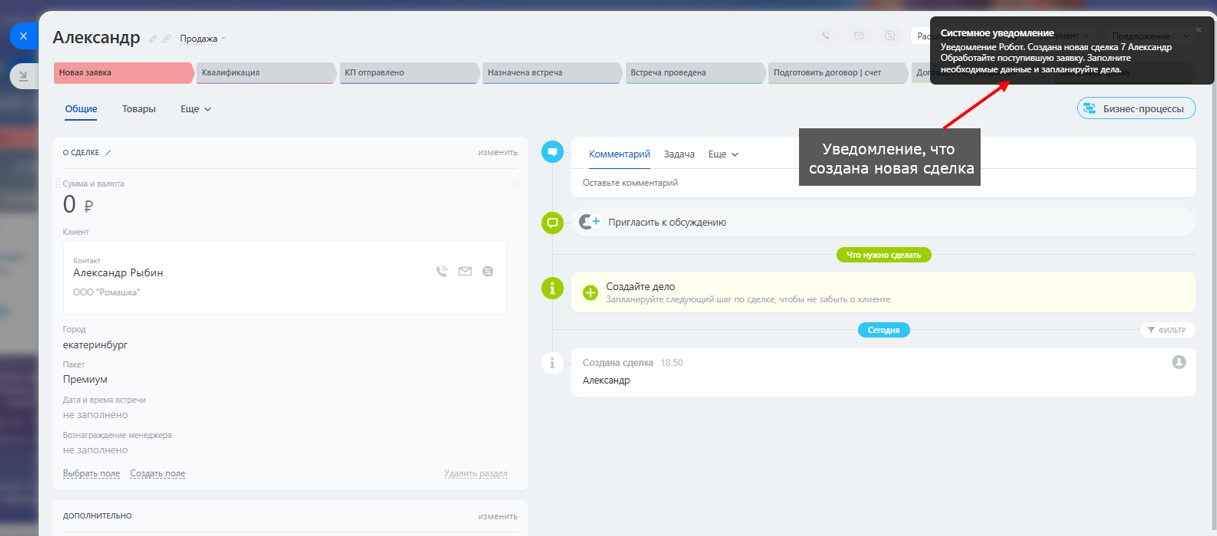The image size is (1217, 536).
Task: Click the add-user icon beside Пригласить
Action: [x=590, y=222]
